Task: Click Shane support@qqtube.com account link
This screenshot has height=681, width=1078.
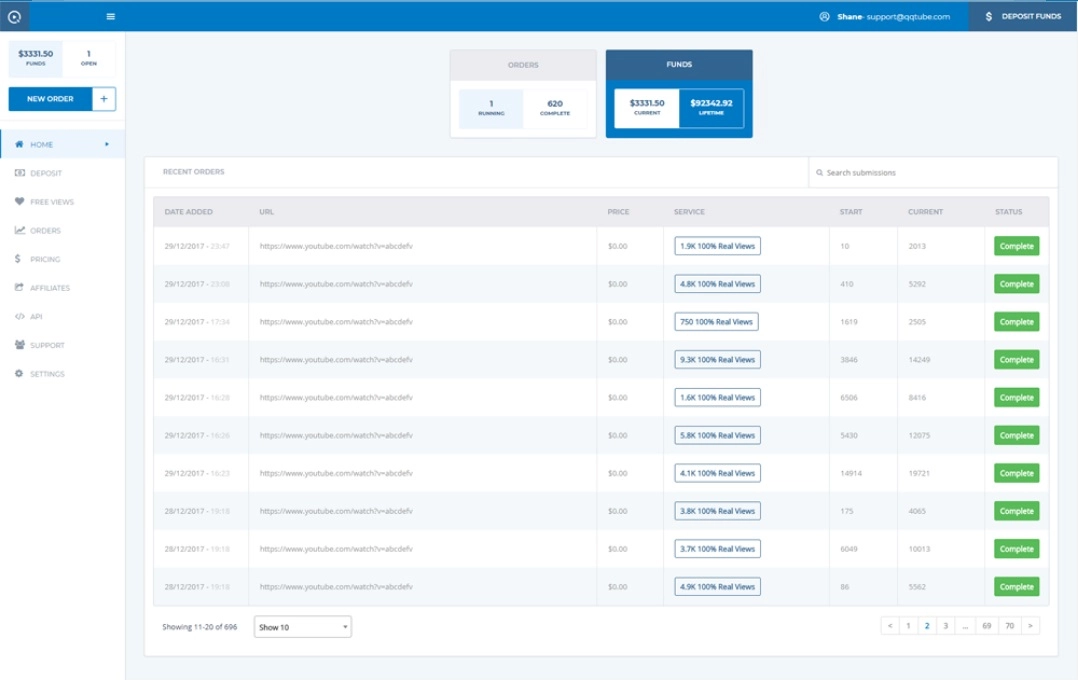Action: pos(894,16)
